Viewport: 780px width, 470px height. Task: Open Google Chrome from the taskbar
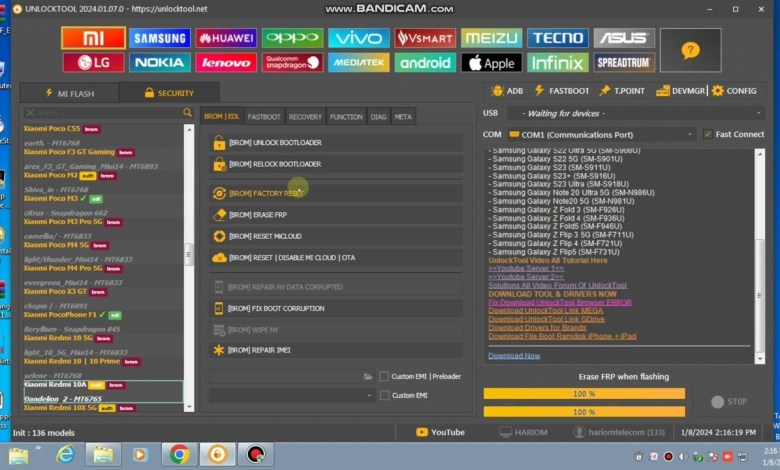tap(179, 455)
